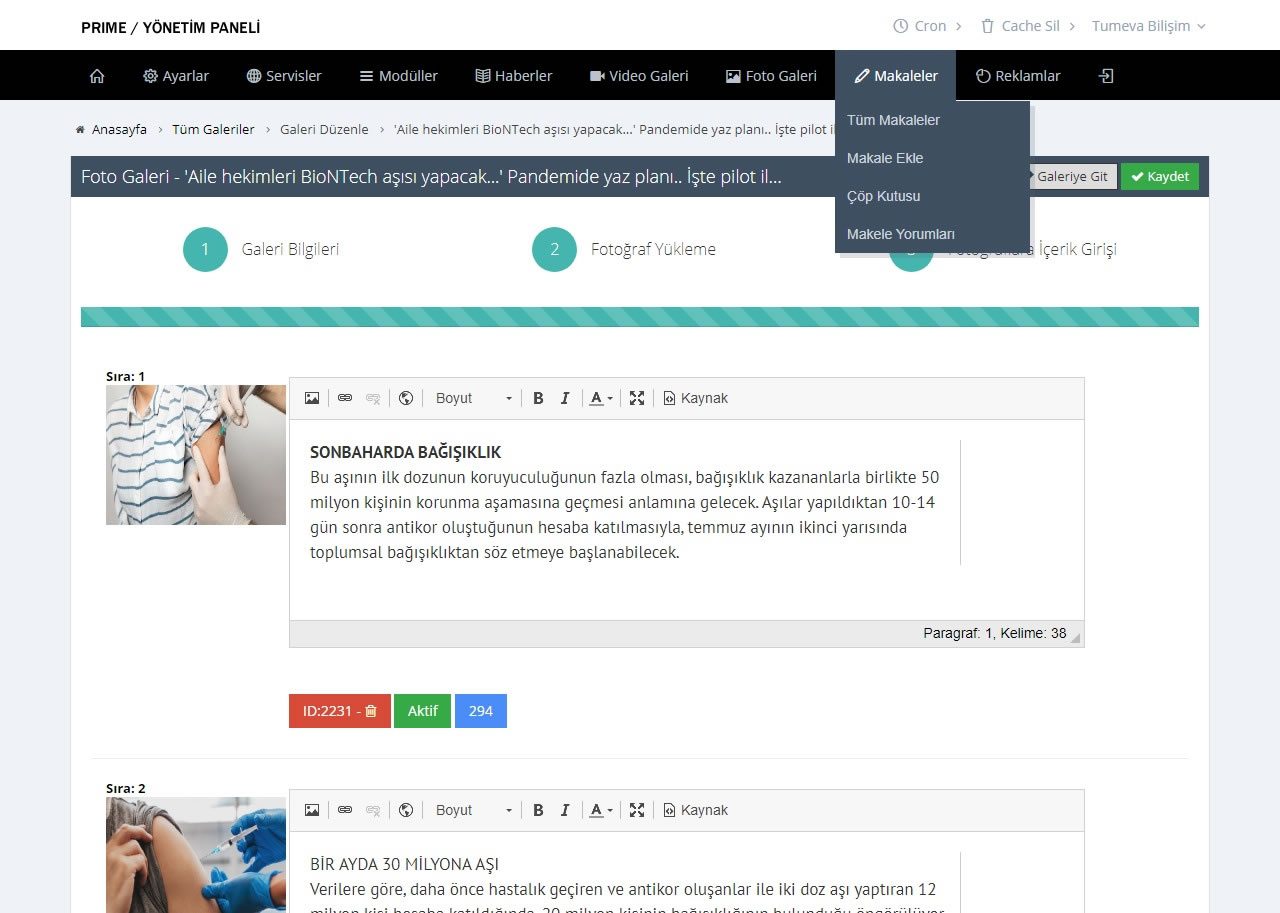
Task: Open Ayarlar menu
Action: [x=176, y=76]
